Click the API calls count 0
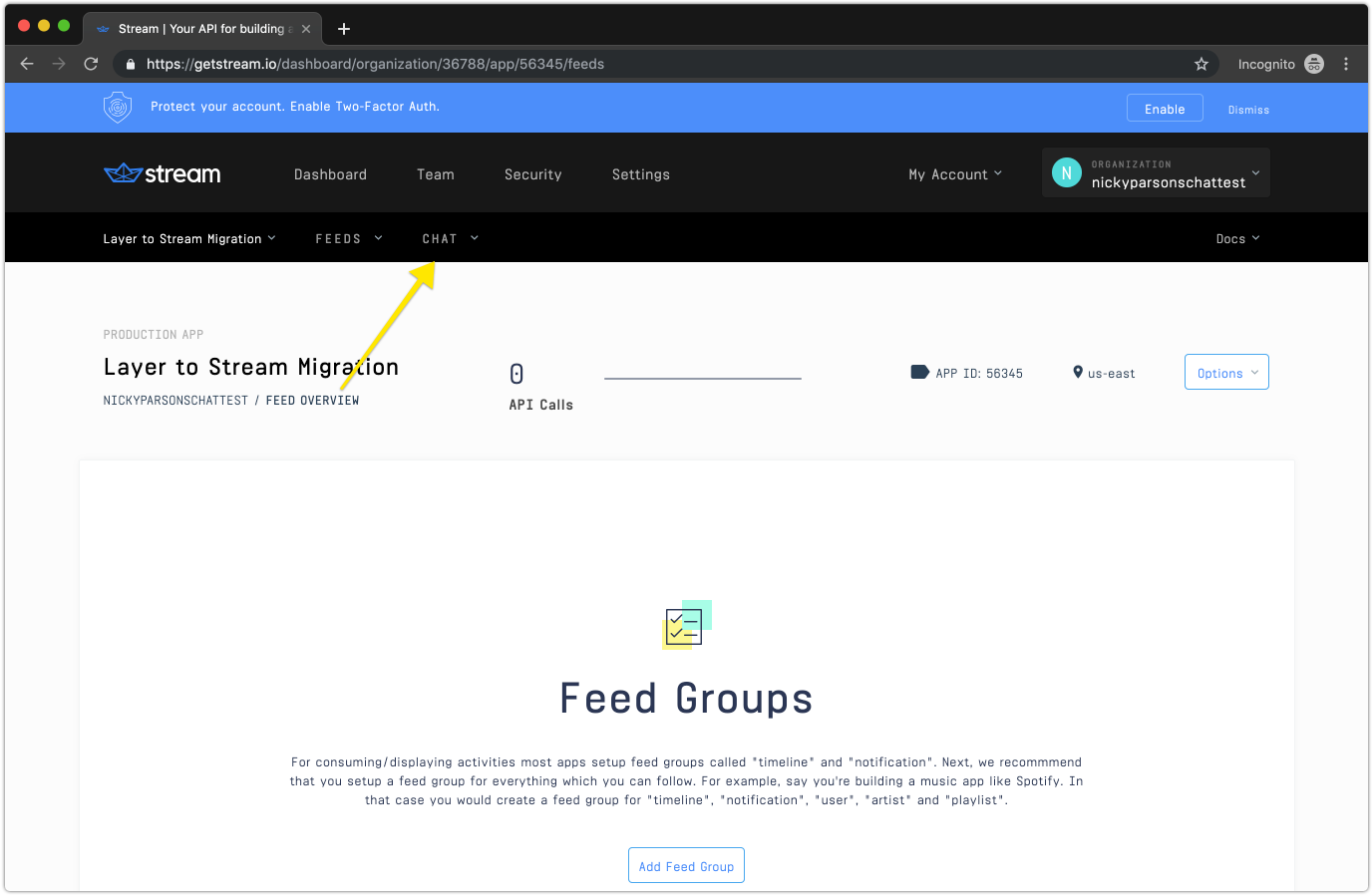 (516, 374)
